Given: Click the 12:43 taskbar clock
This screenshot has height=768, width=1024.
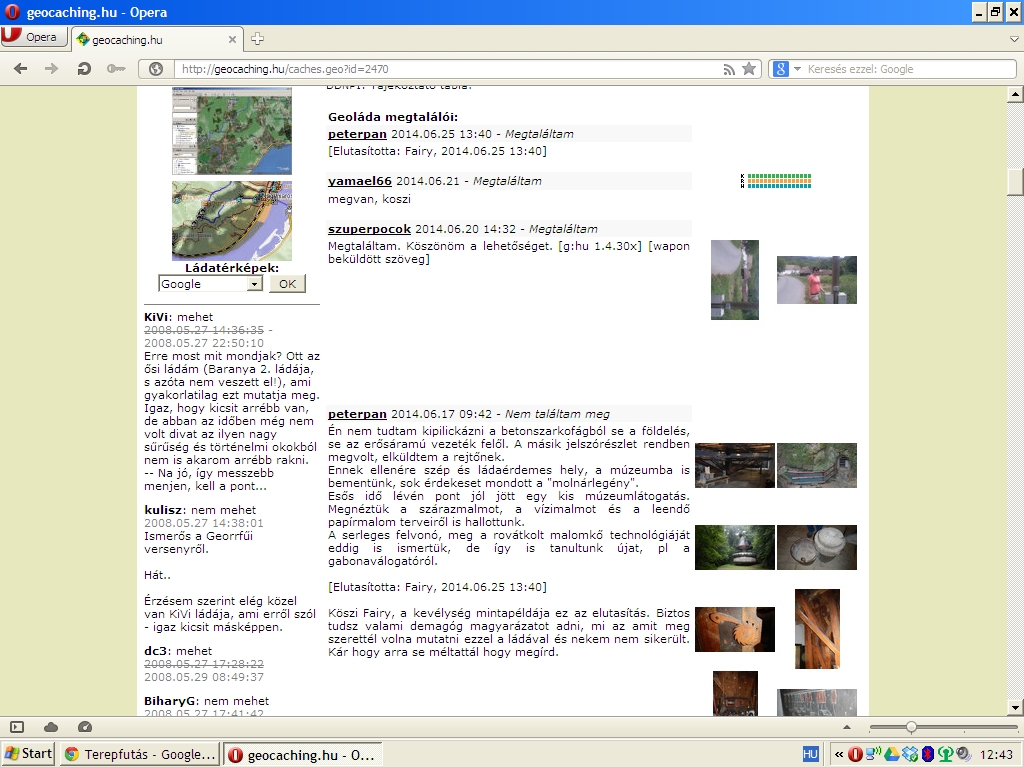Looking at the screenshot, I should pyautogui.click(x=996, y=755).
